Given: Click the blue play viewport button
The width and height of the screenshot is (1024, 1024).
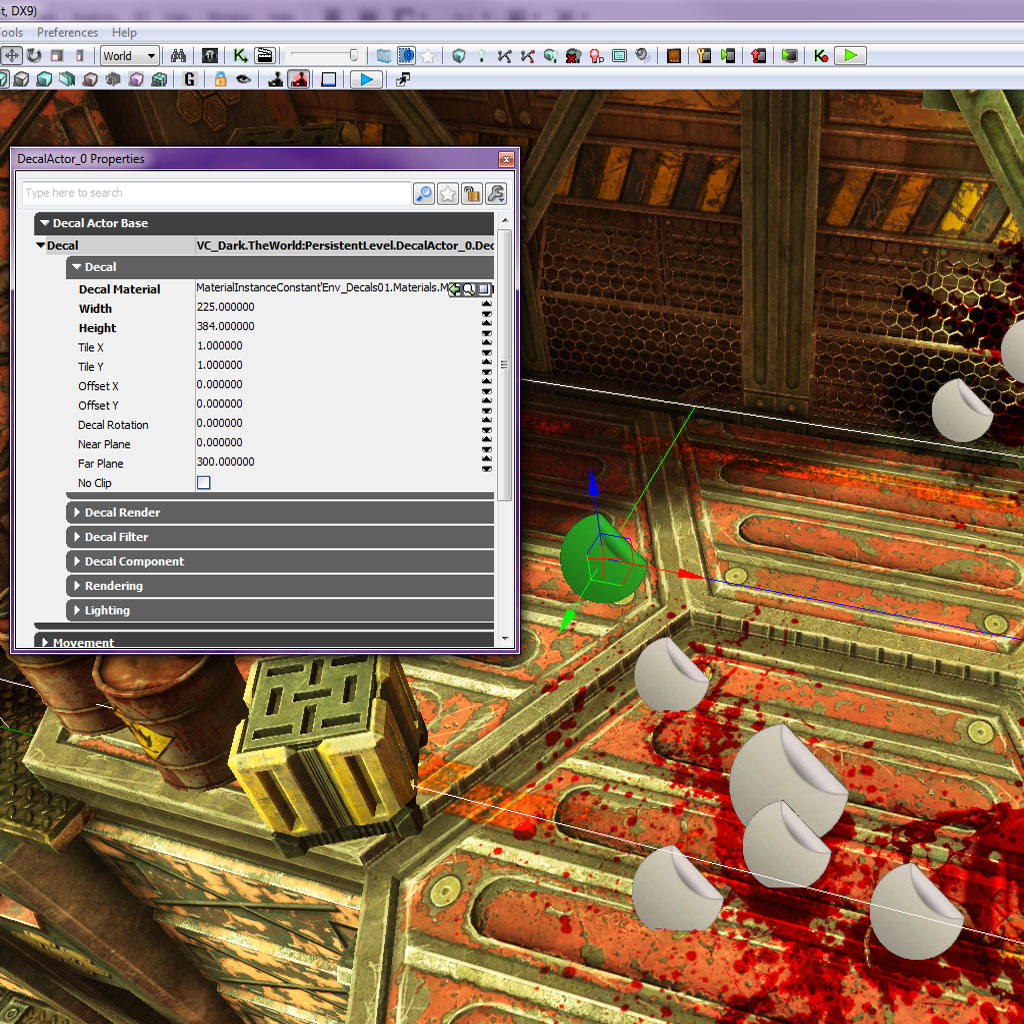Looking at the screenshot, I should (x=366, y=80).
